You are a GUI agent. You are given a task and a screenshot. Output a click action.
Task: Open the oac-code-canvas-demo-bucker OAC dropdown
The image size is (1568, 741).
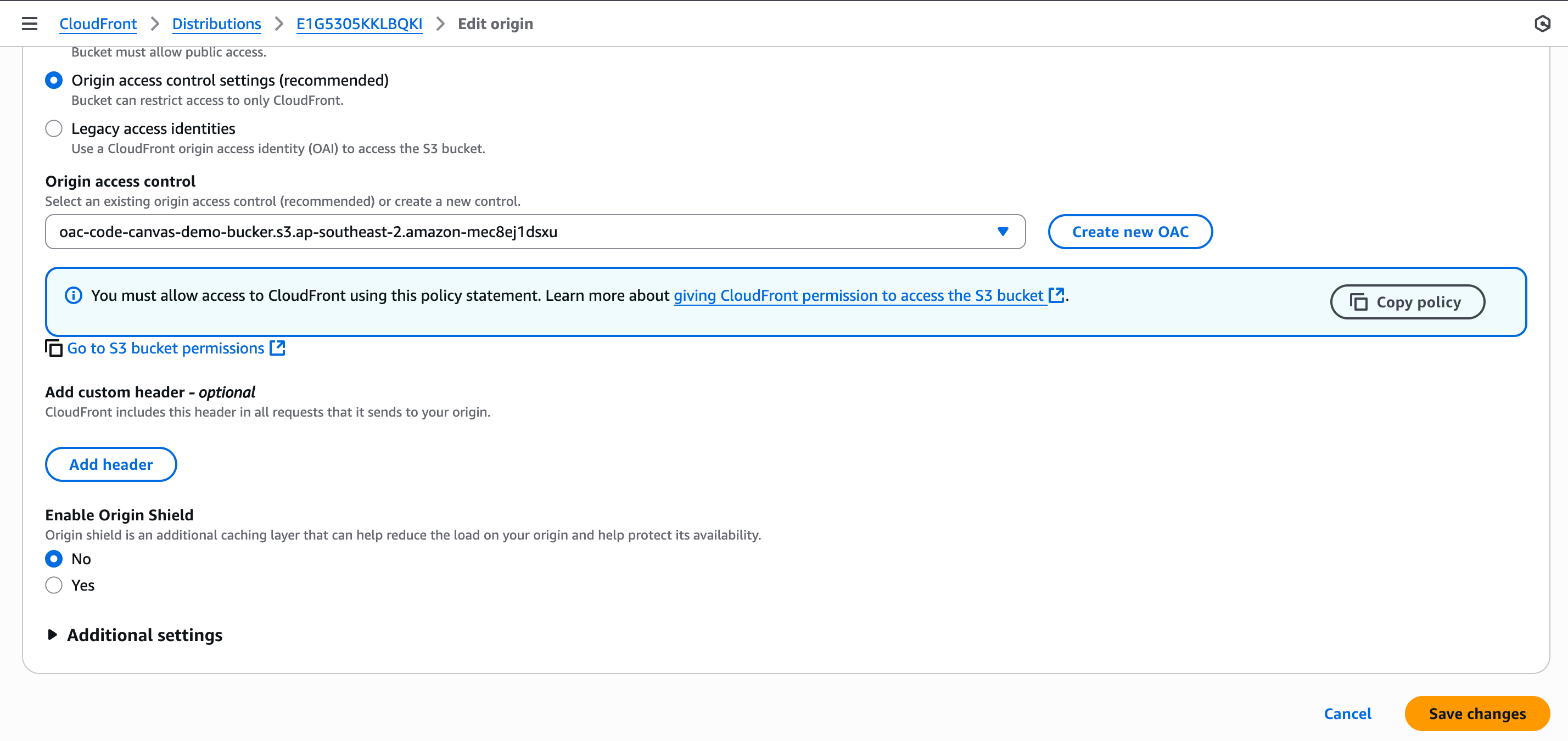point(535,232)
